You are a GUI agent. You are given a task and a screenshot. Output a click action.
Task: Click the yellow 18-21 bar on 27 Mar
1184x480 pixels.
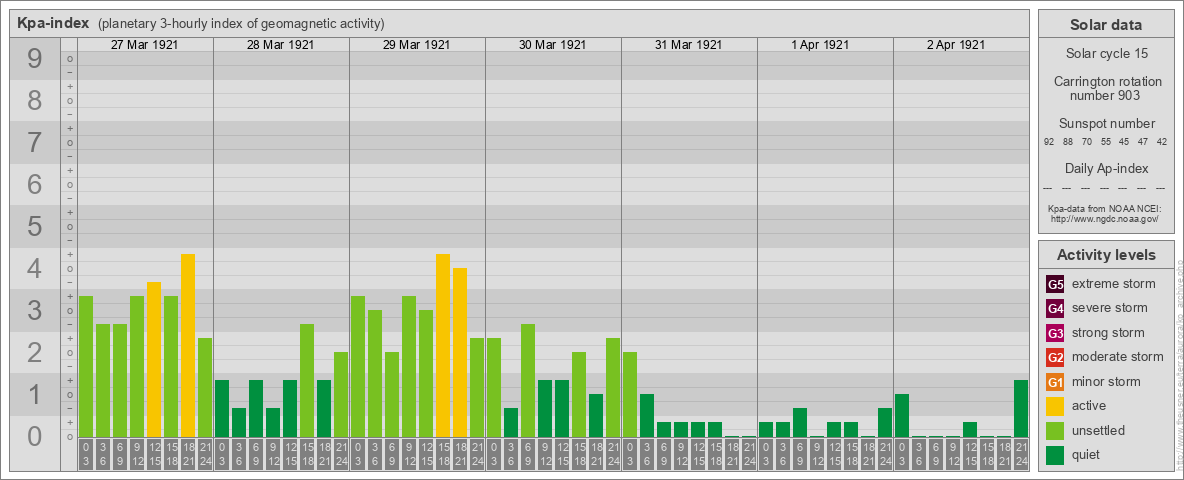tap(188, 346)
